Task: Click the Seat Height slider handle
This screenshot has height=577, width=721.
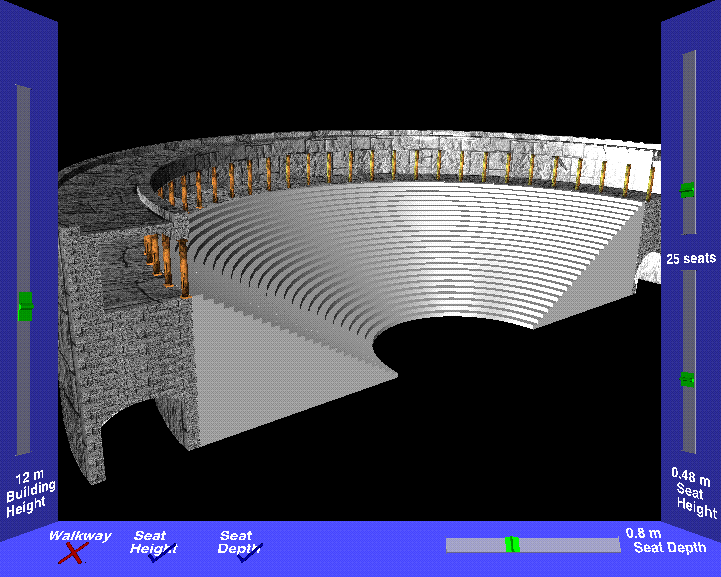Action: pyautogui.click(x=687, y=379)
